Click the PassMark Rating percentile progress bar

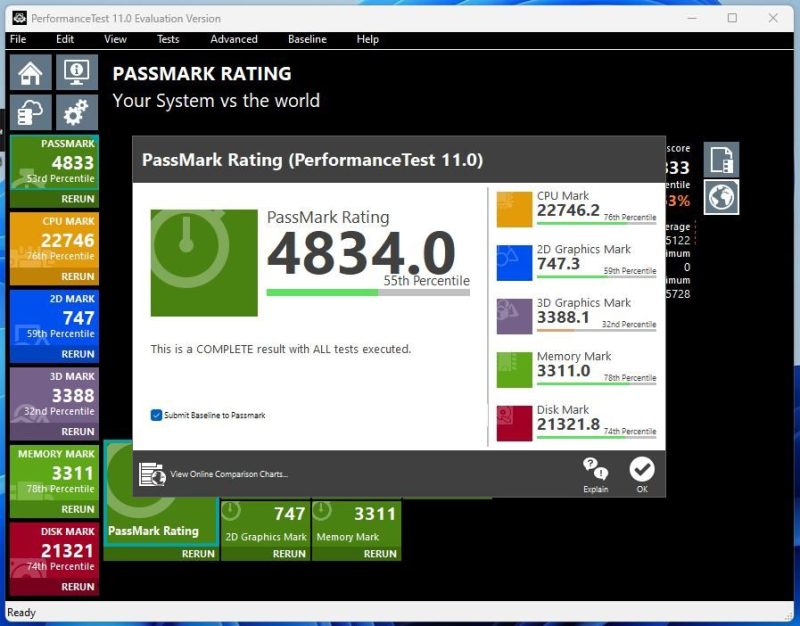367,292
